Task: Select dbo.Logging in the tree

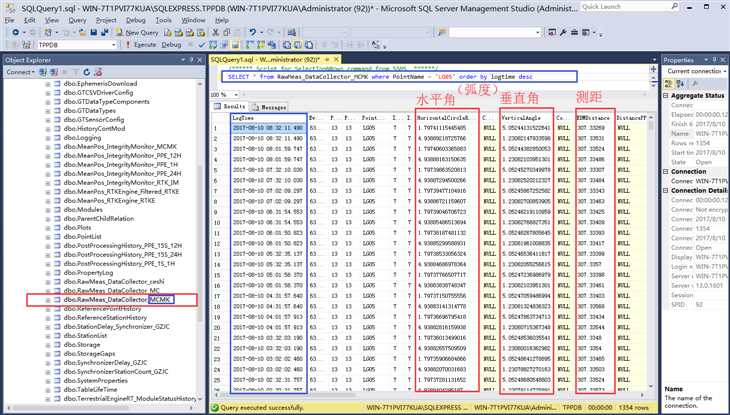Action: tap(82, 138)
